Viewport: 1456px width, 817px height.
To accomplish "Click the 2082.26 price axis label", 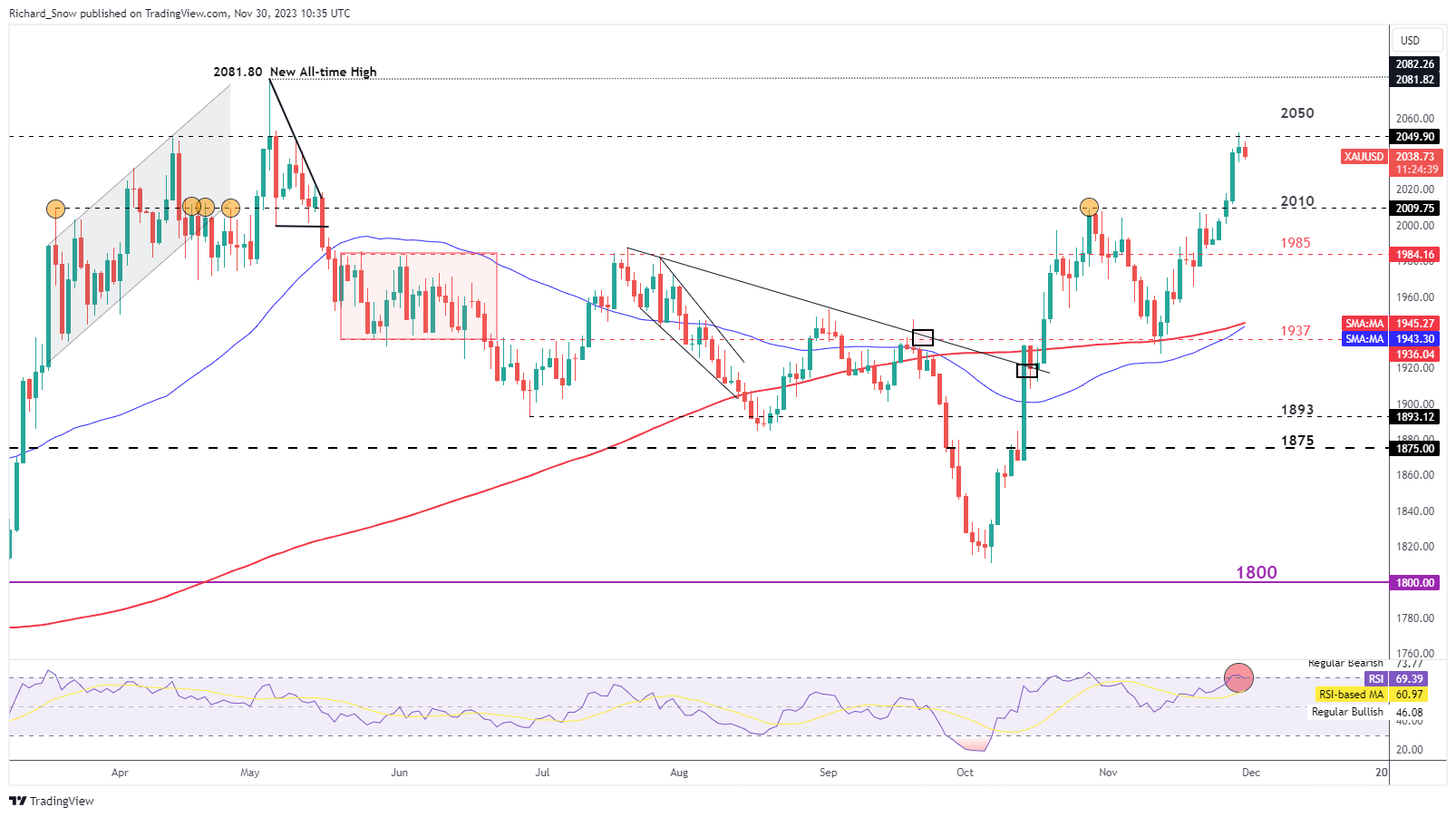I will pyautogui.click(x=1414, y=64).
